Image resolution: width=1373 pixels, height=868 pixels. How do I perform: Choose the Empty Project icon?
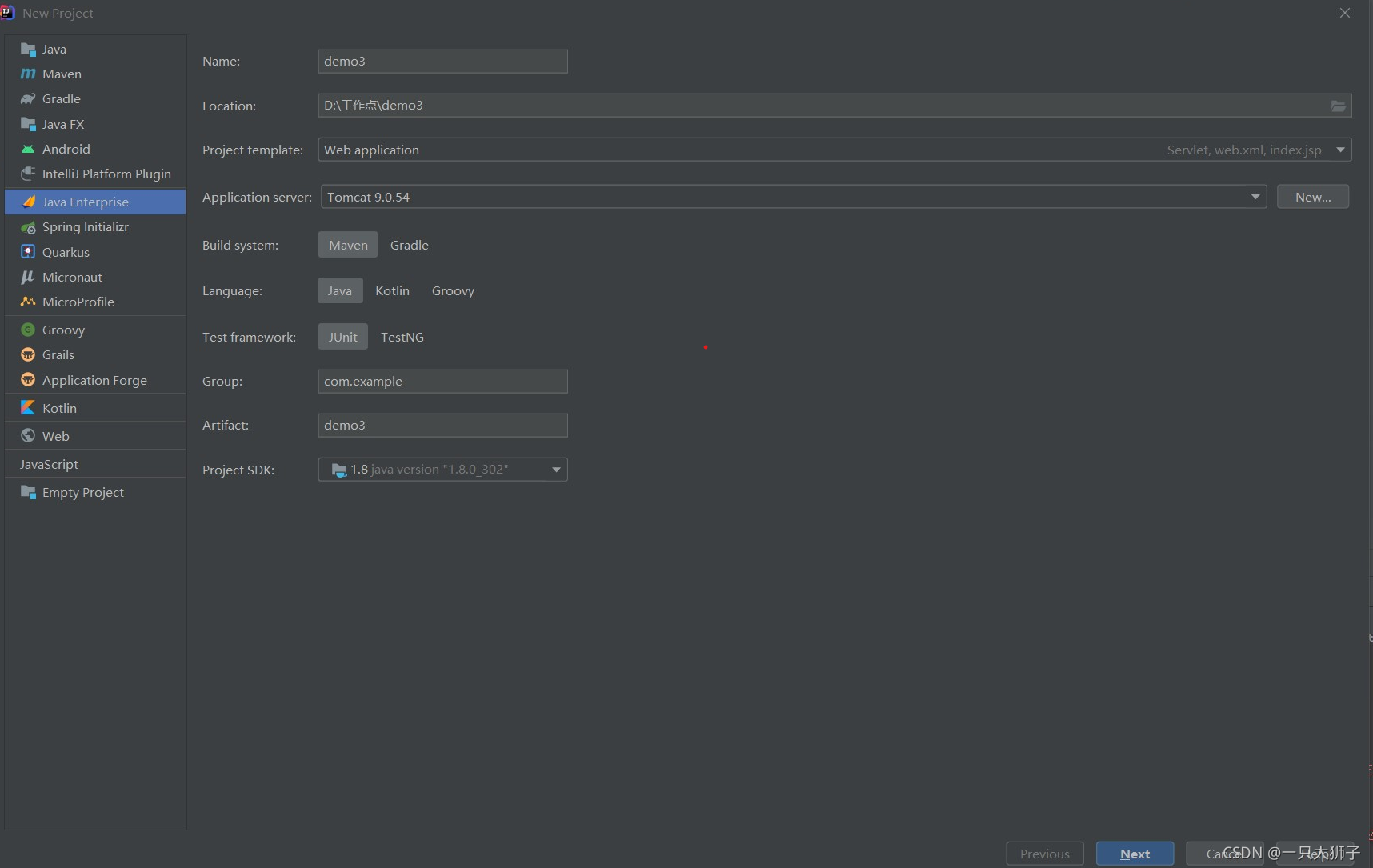pyautogui.click(x=28, y=493)
